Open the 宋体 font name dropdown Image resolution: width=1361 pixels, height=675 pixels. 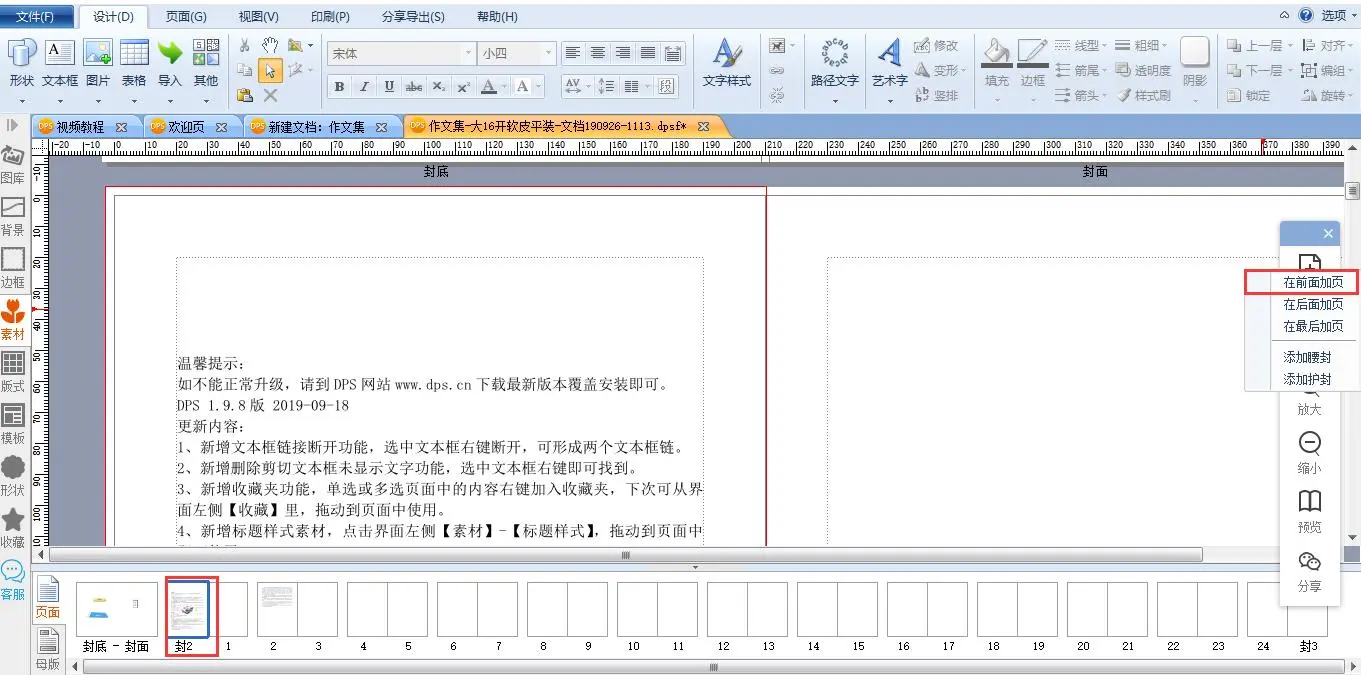pyautogui.click(x=468, y=53)
